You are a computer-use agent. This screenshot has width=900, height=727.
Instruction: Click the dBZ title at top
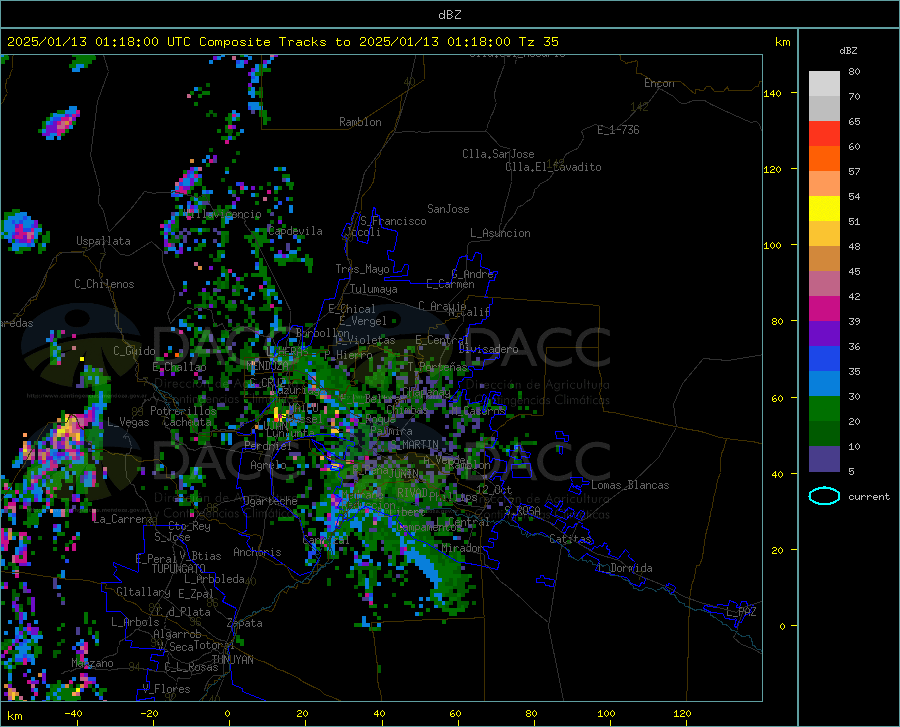tap(449, 15)
